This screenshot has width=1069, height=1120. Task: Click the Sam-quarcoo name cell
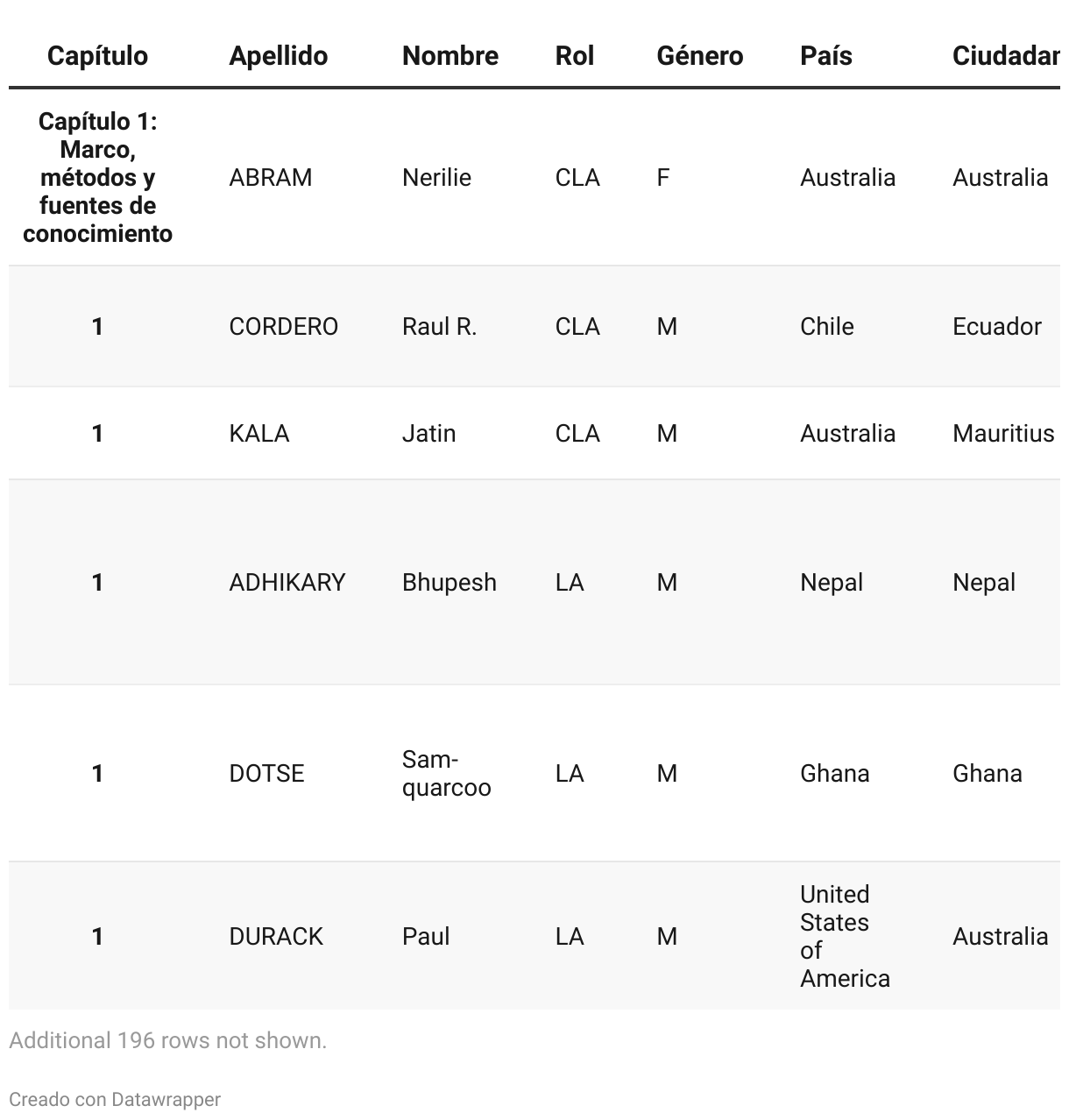tap(446, 774)
